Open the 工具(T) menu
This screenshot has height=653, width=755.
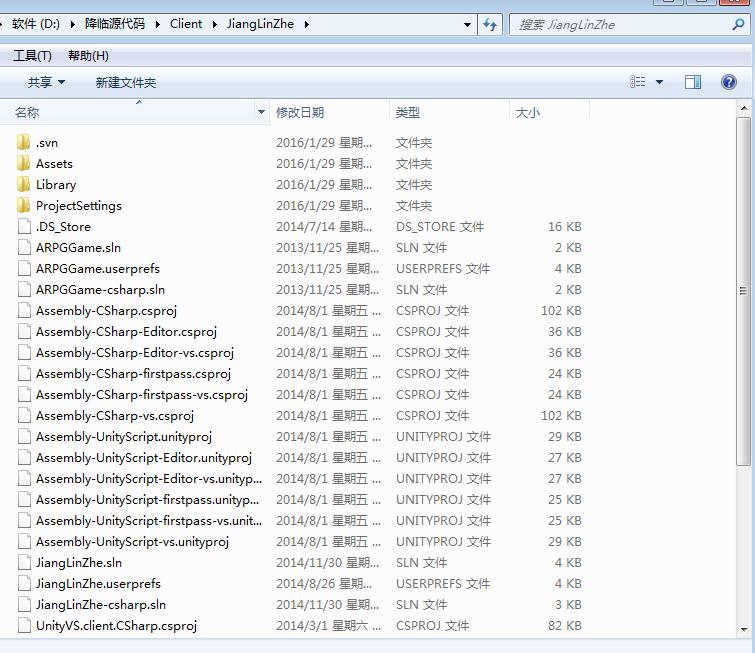[x=32, y=56]
